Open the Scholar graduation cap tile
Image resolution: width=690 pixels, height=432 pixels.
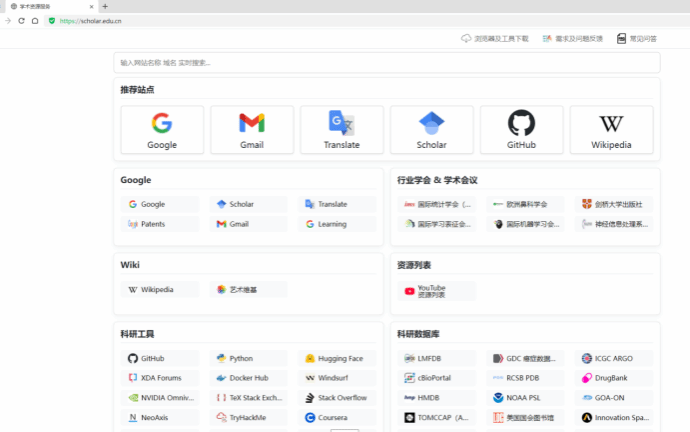click(x=431, y=130)
